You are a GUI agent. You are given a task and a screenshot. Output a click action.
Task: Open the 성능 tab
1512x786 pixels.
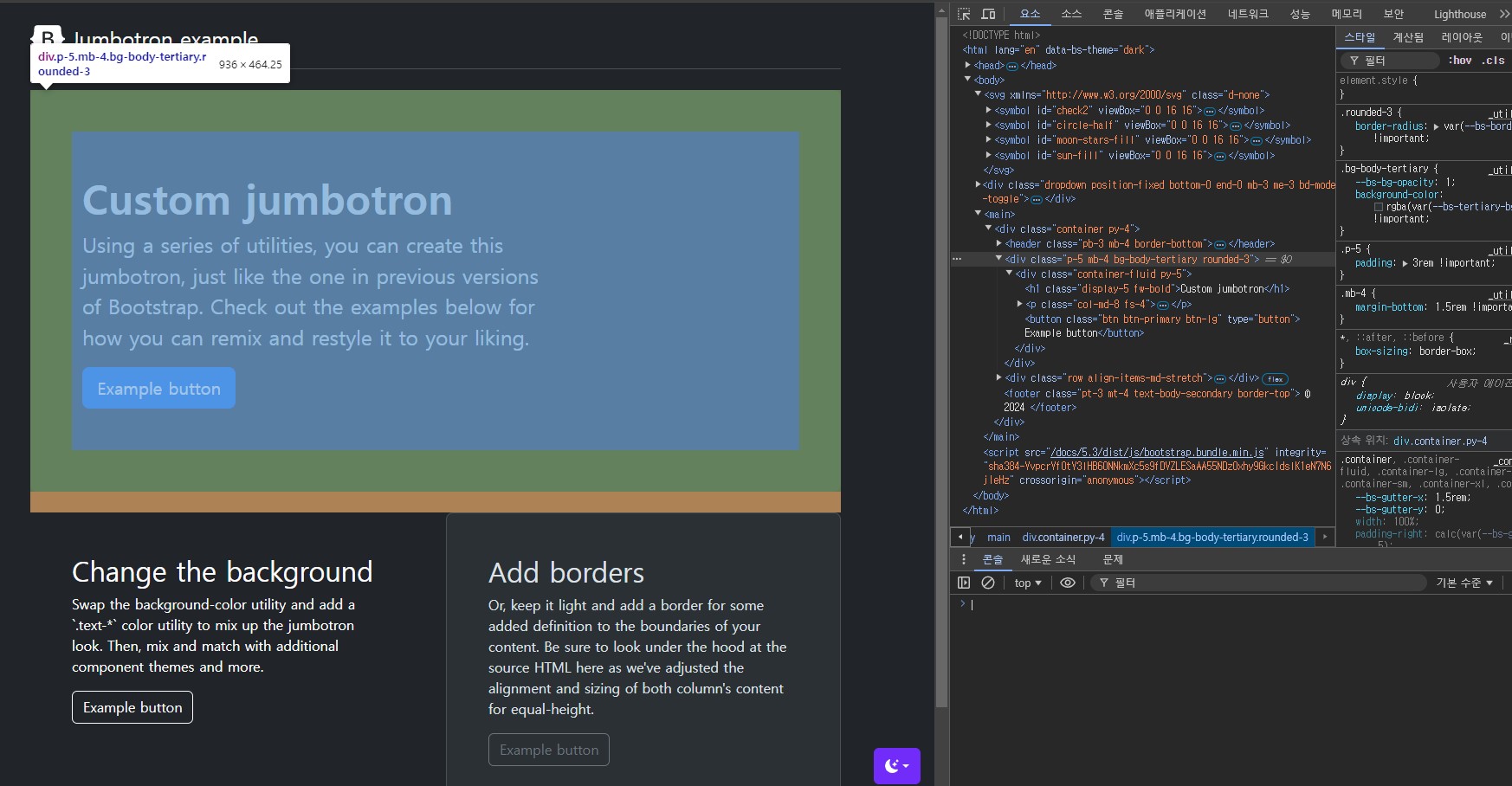1300,14
